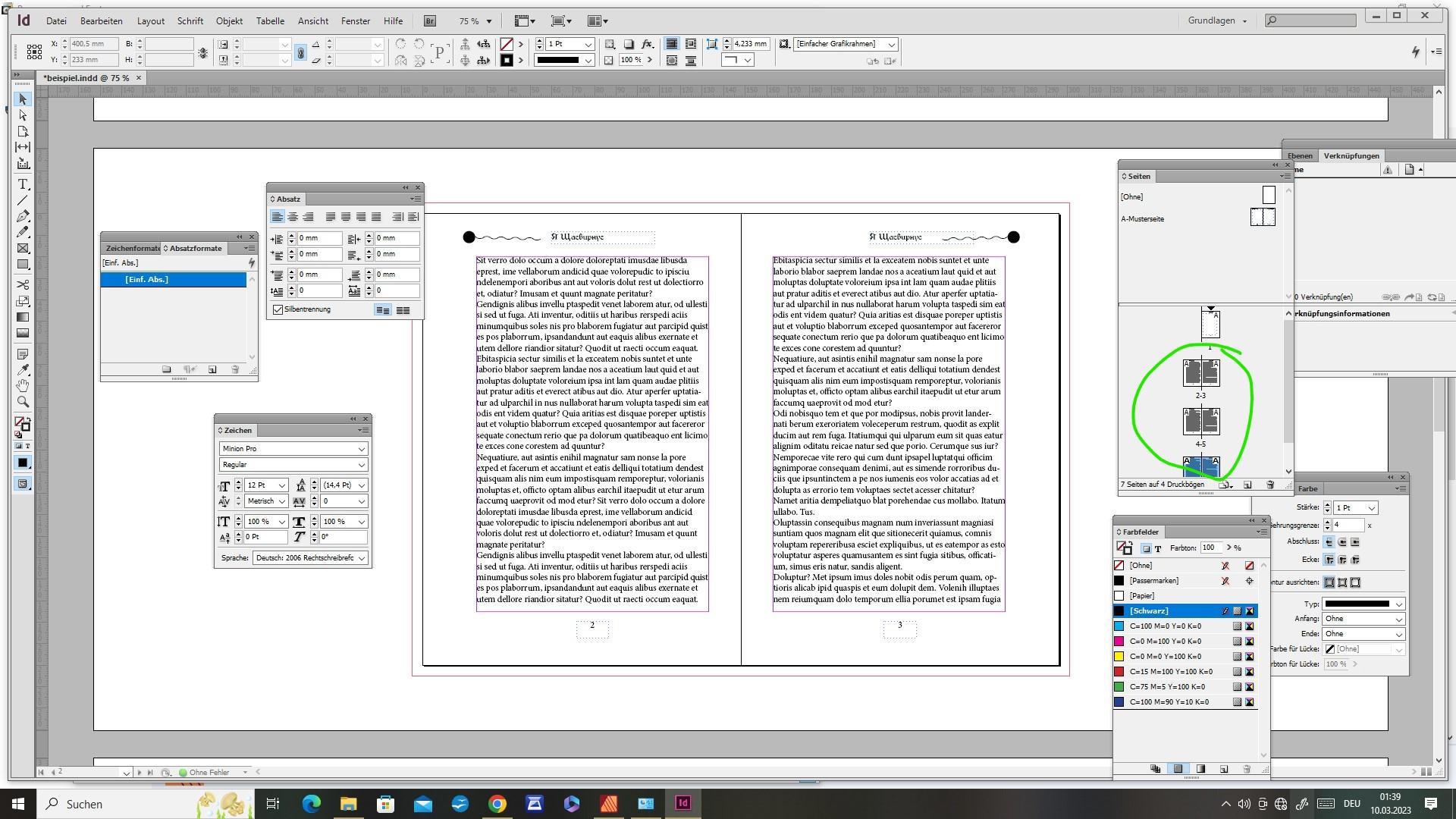Choose the Scissors tool
1456x819 pixels.
(23, 285)
